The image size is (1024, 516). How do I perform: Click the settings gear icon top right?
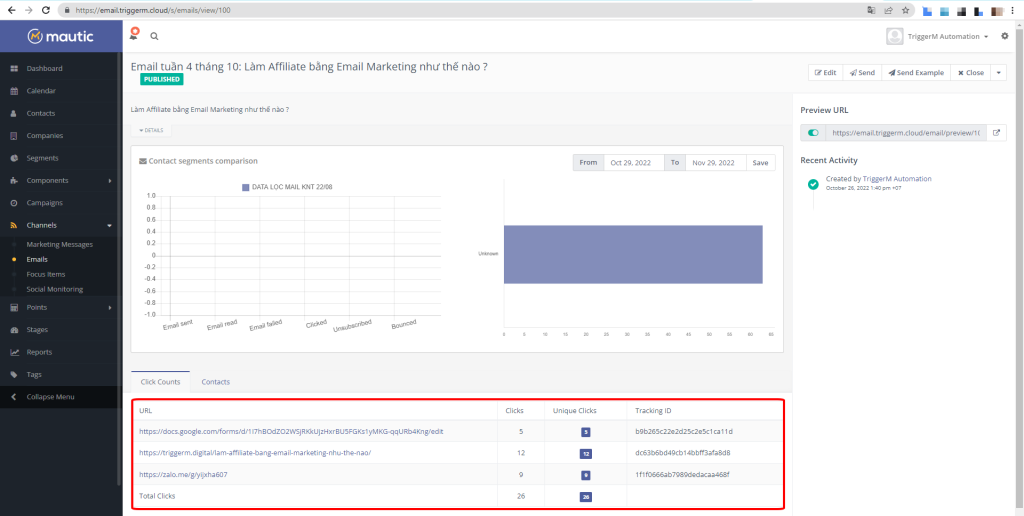[x=1005, y=36]
